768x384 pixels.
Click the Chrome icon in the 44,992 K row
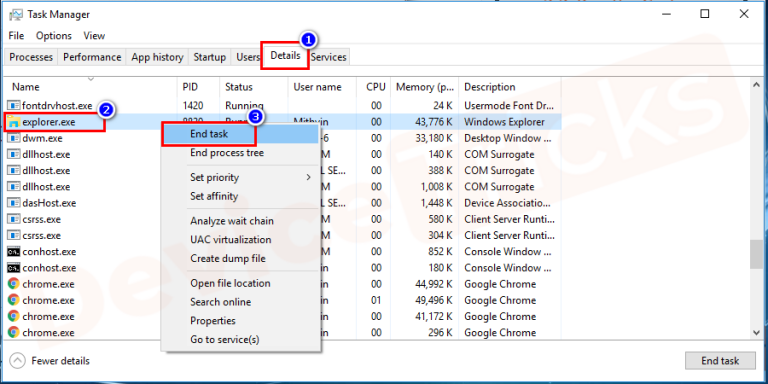point(13,284)
